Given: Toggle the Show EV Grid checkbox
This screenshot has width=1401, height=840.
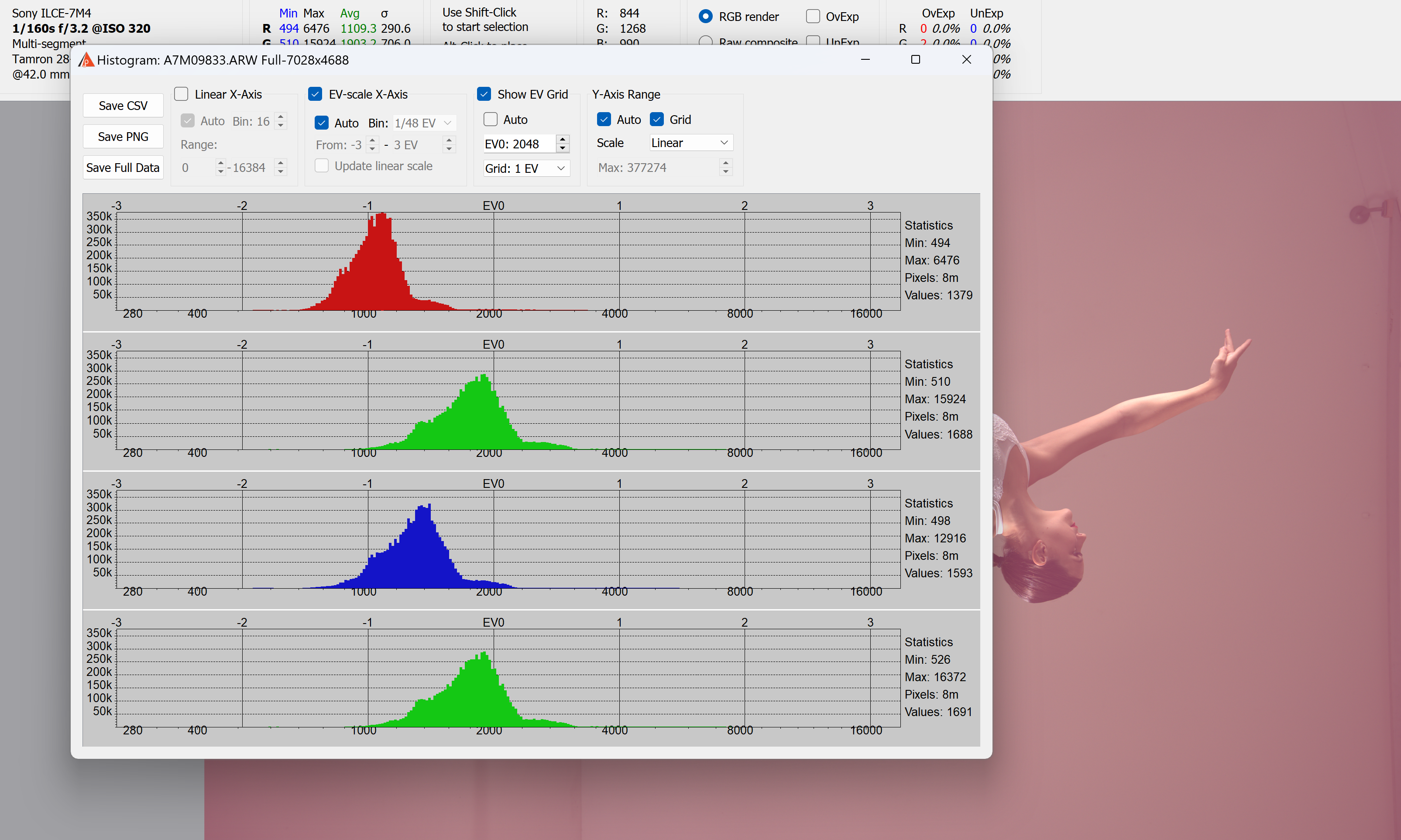Looking at the screenshot, I should (x=484, y=94).
